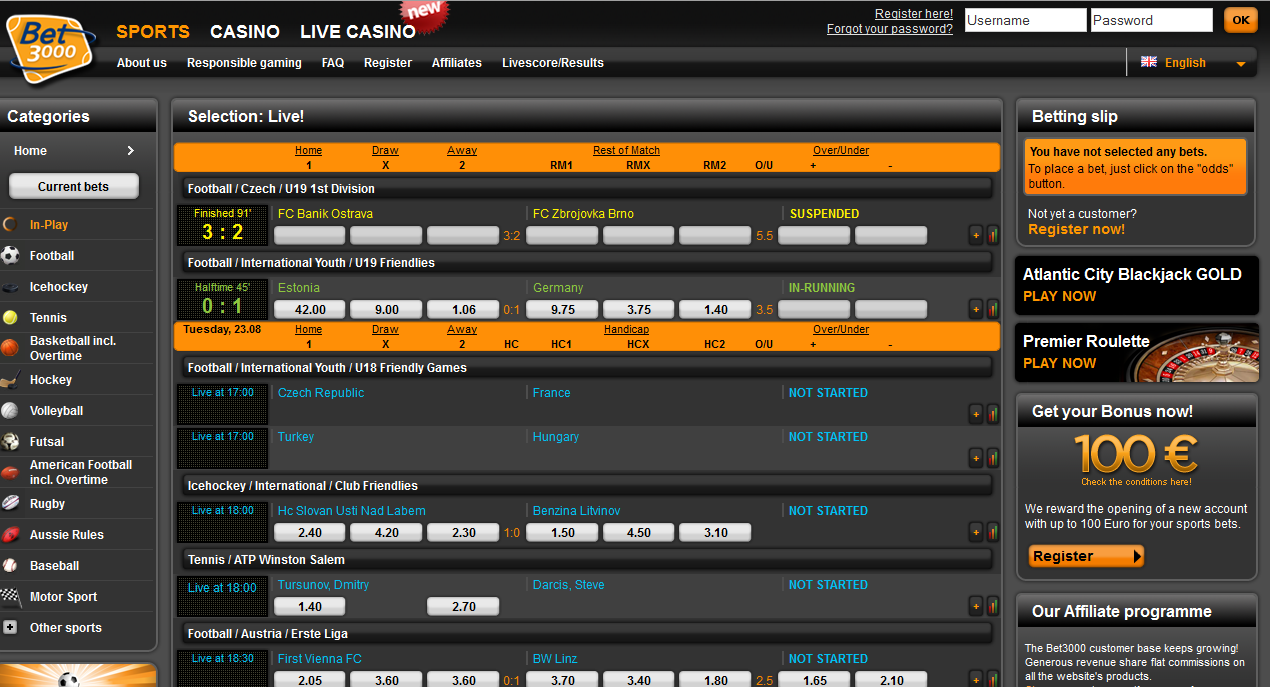Select the Baseball icon
Image resolution: width=1270 pixels, height=687 pixels.
click(10, 566)
